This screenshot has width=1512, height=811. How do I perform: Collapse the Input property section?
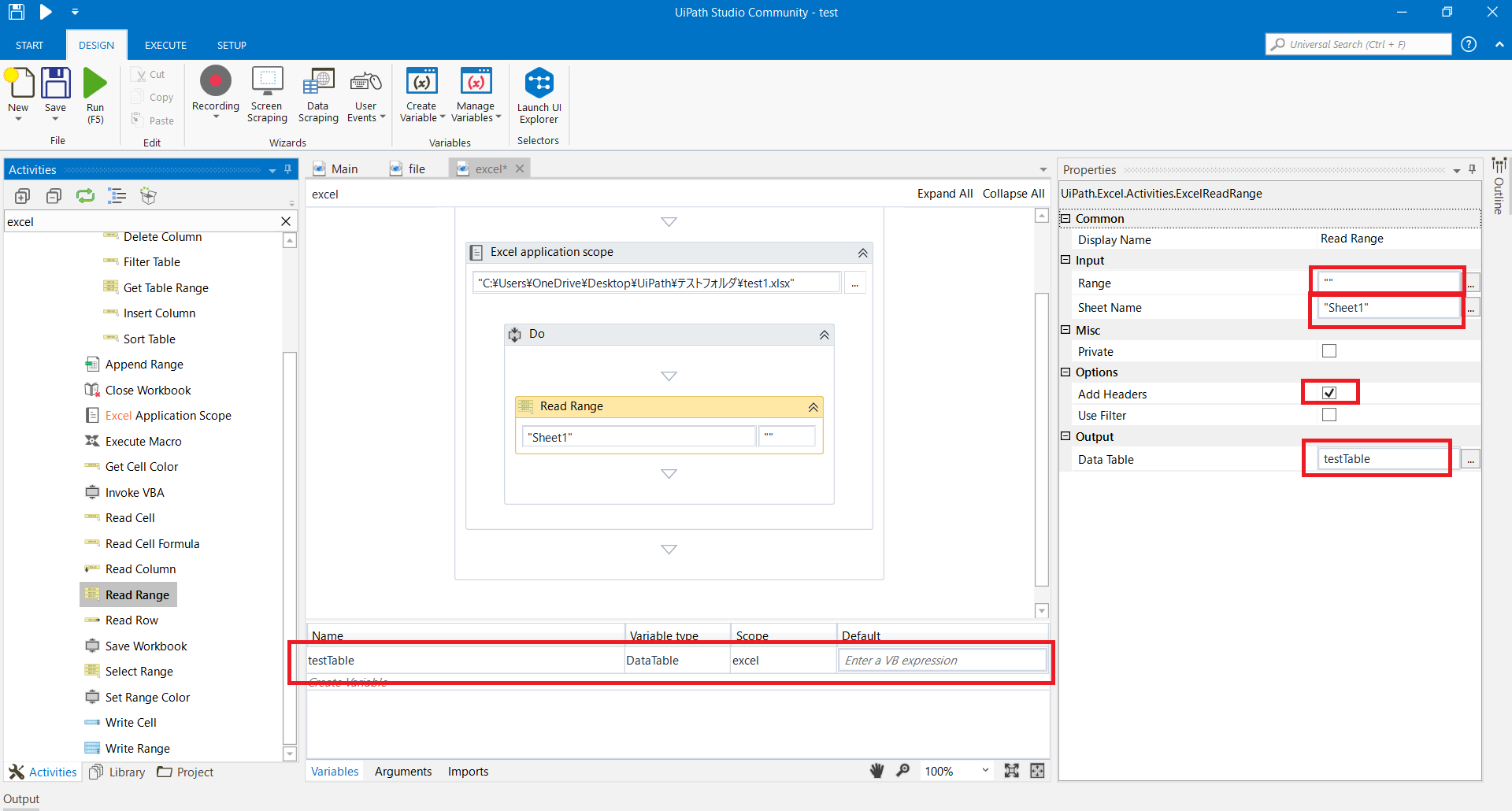[1065, 260]
